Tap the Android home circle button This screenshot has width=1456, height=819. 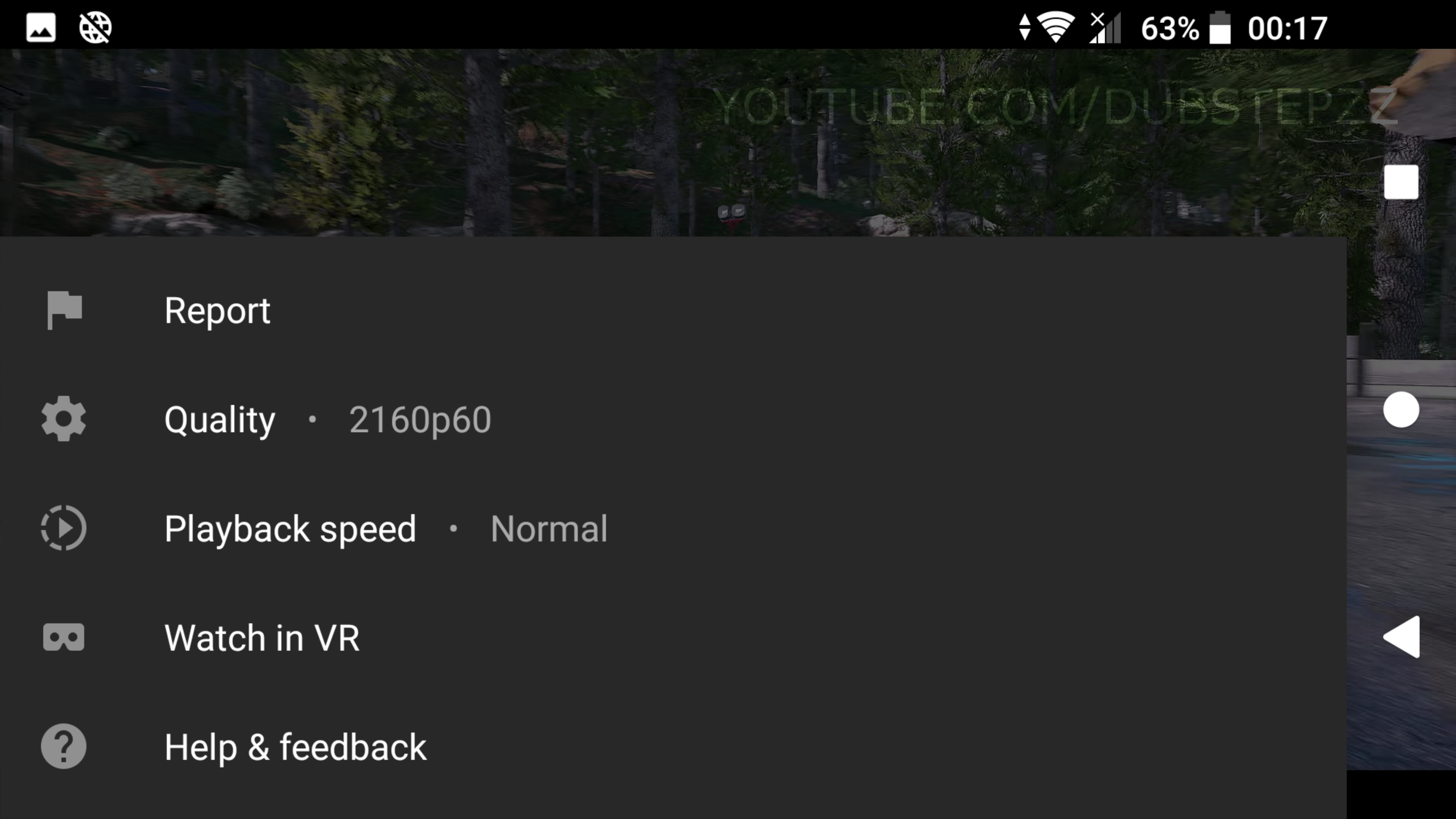point(1401,410)
